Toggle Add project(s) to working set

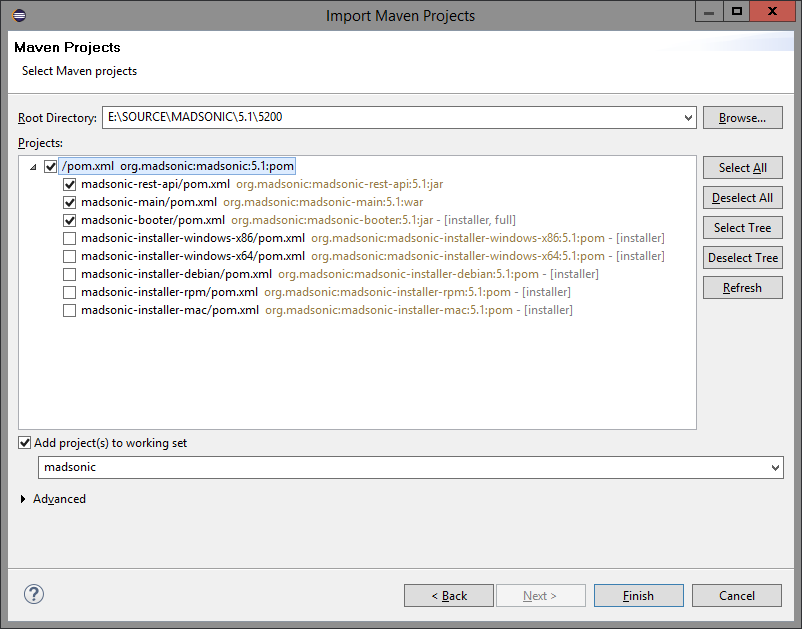point(25,443)
